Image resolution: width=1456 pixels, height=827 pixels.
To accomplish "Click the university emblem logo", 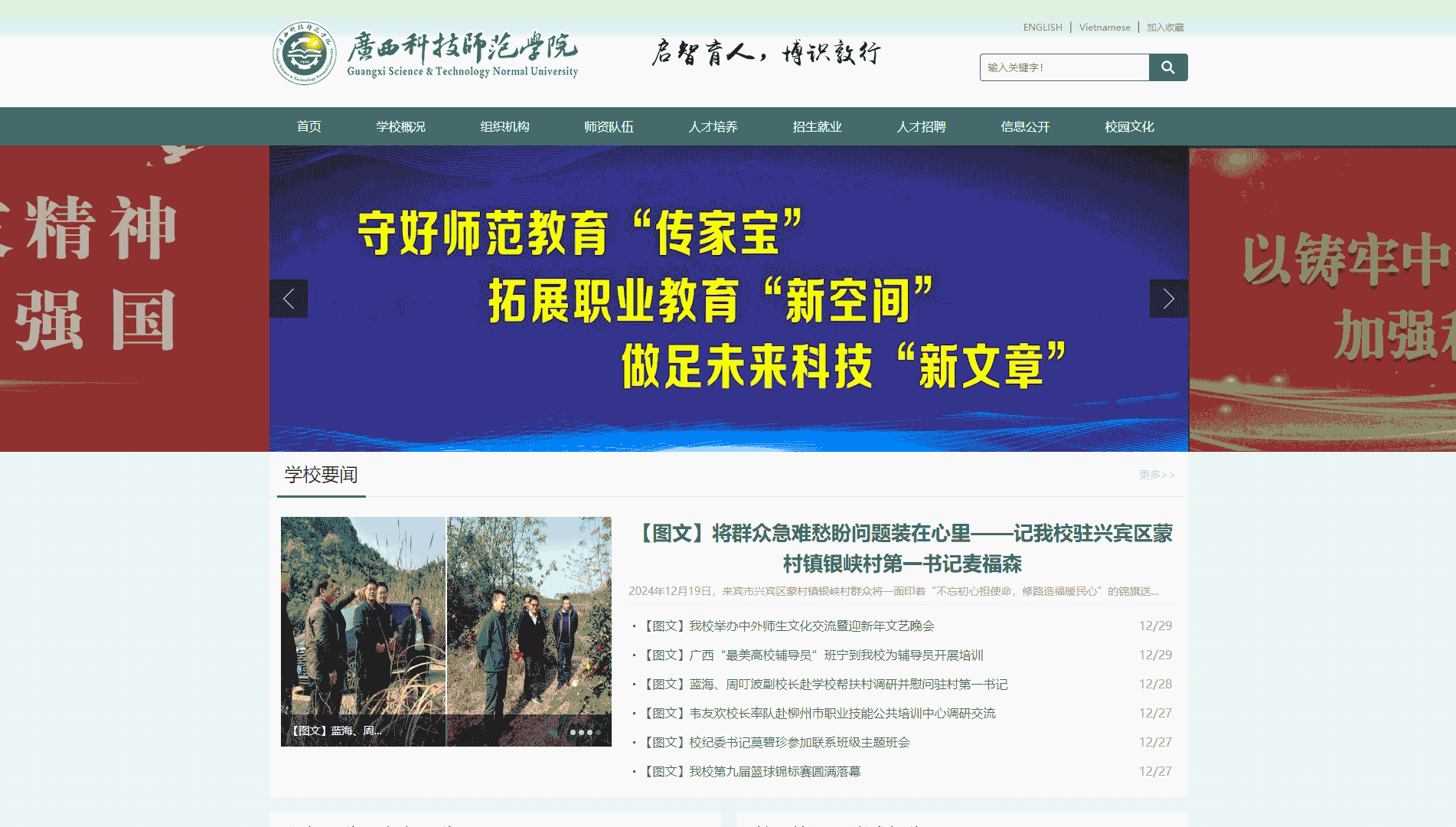I will [305, 54].
